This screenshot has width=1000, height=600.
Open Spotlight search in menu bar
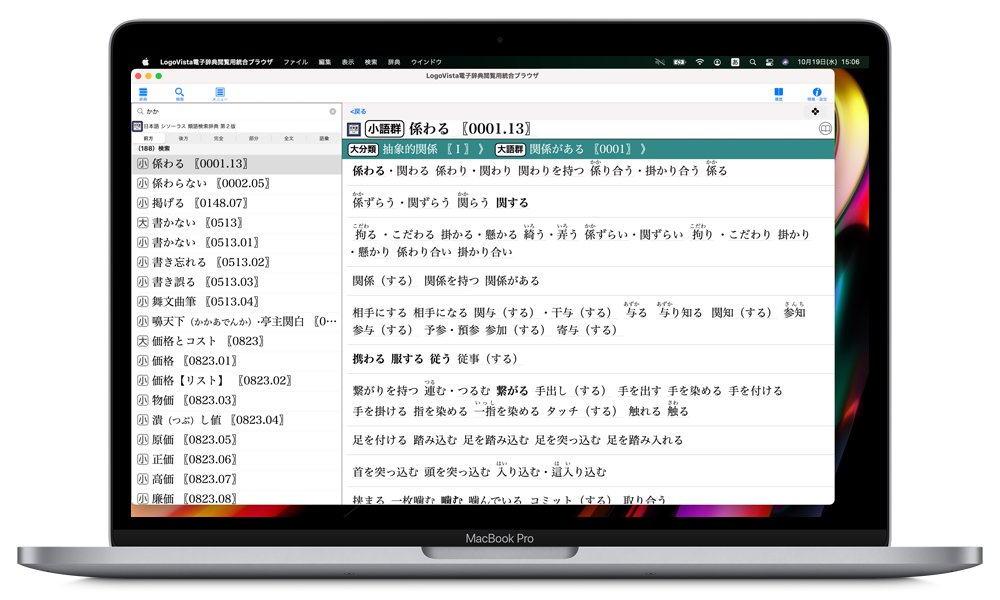click(753, 62)
